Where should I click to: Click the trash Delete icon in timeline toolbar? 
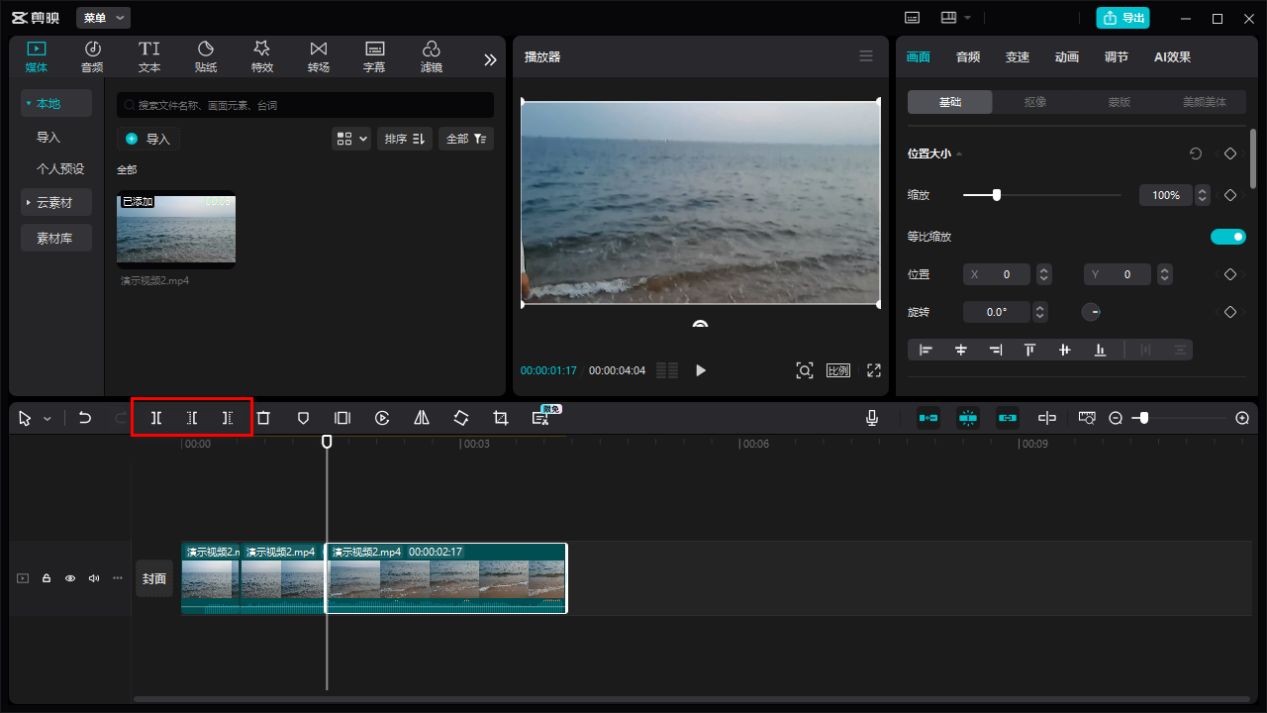(263, 418)
